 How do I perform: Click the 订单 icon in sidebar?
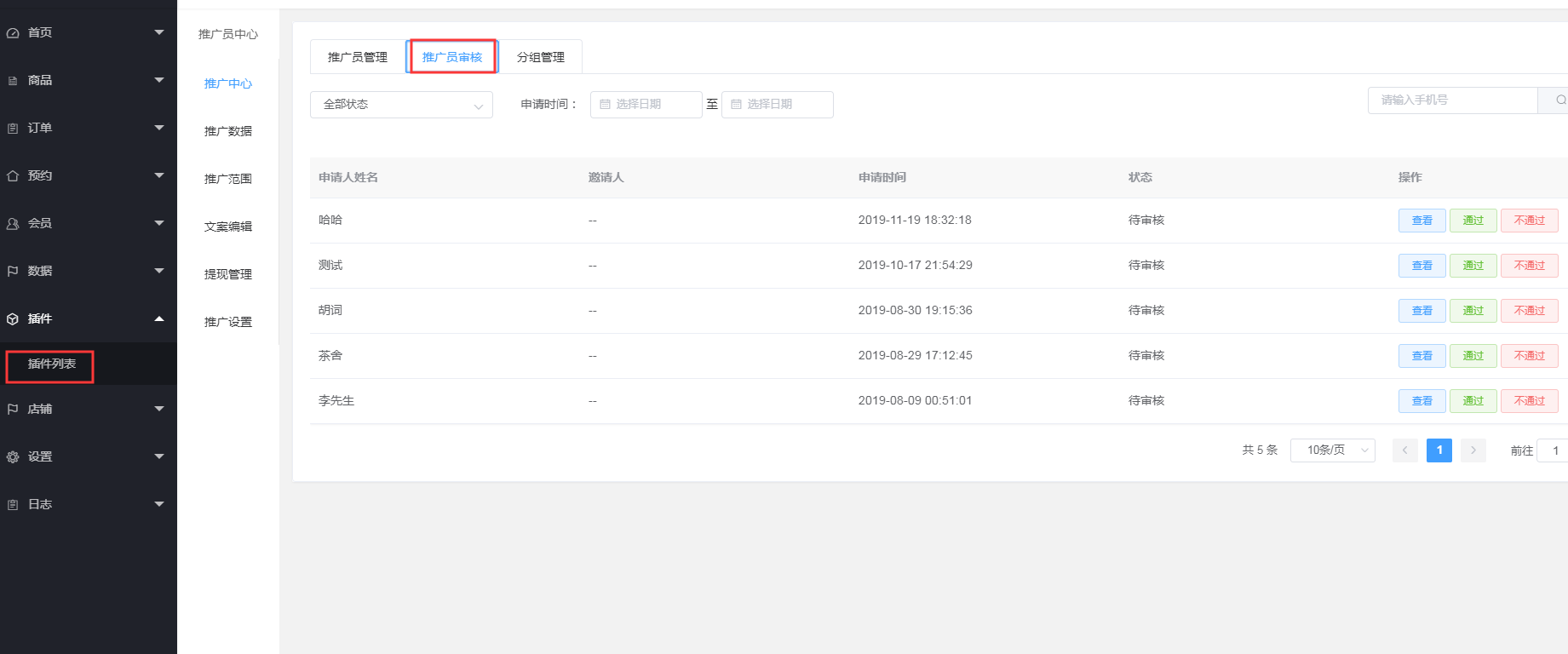[13, 129]
